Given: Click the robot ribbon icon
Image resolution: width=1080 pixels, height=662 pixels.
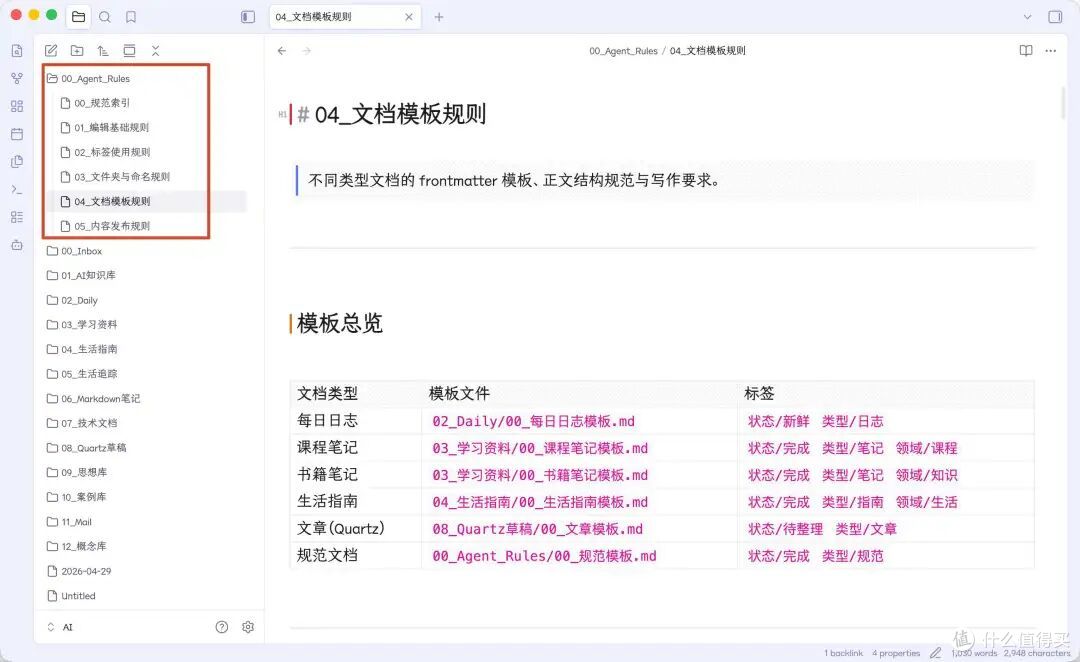Looking at the screenshot, I should pos(17,245).
